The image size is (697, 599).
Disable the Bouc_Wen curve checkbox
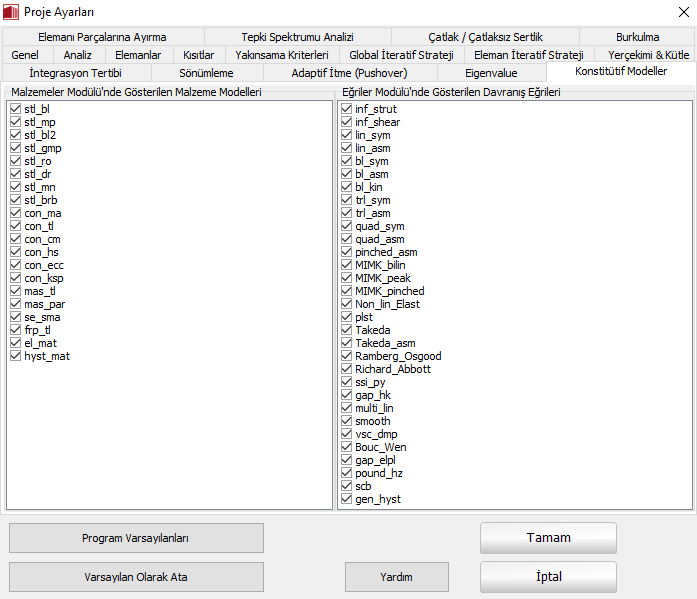346,447
